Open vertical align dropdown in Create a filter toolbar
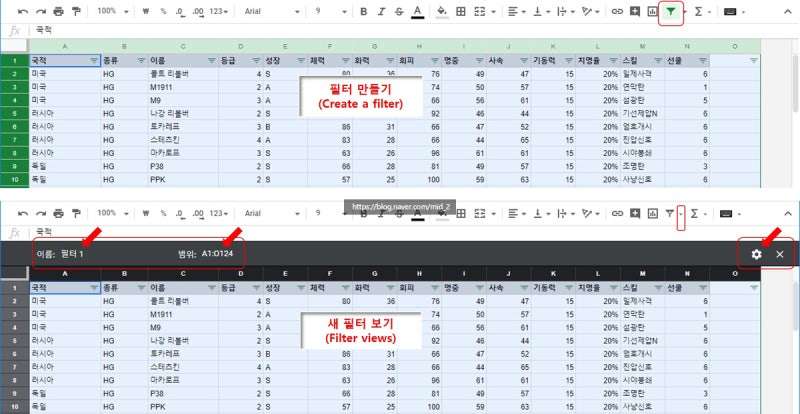The image size is (800, 414). [541, 11]
